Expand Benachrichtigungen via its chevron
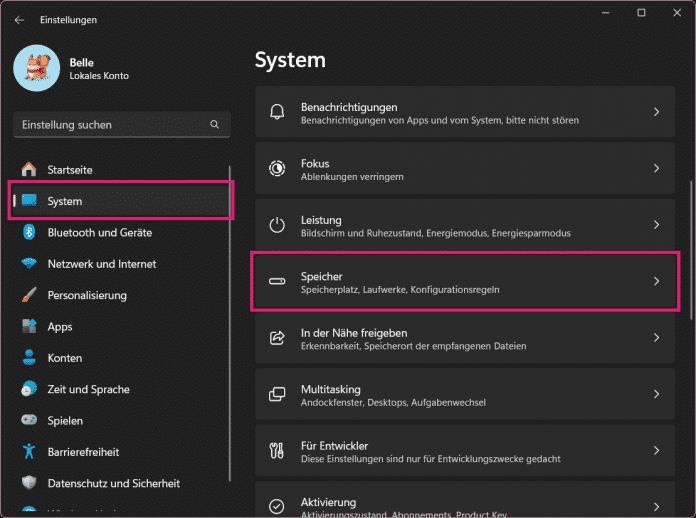 pos(656,113)
